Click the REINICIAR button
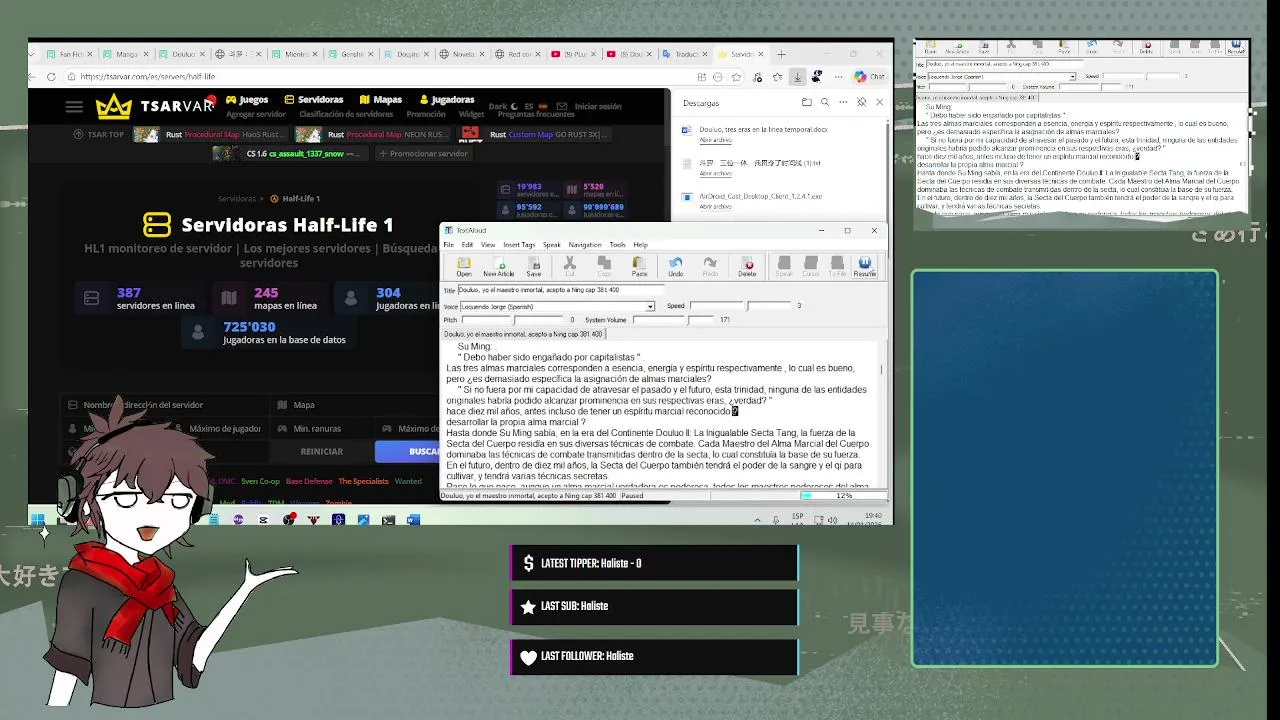The height and width of the screenshot is (720, 1280). click(322, 451)
